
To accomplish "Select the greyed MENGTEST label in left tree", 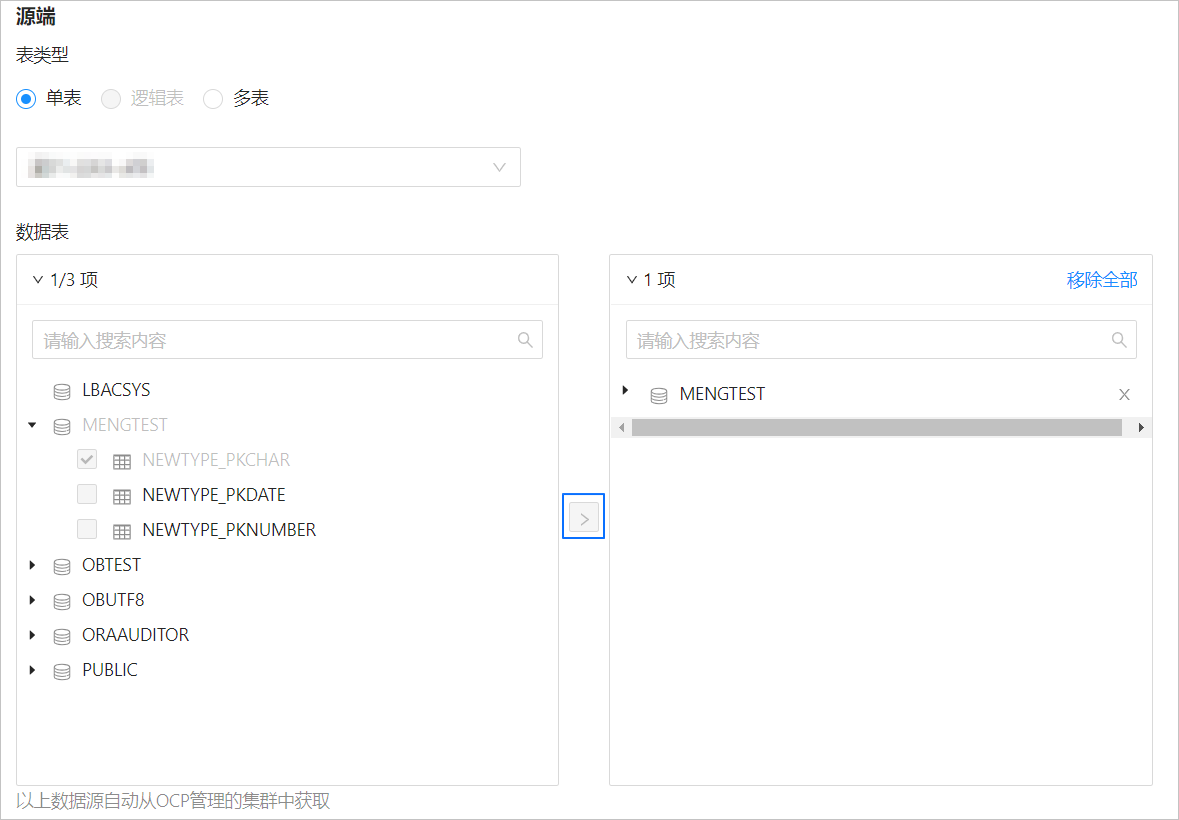I will (125, 425).
